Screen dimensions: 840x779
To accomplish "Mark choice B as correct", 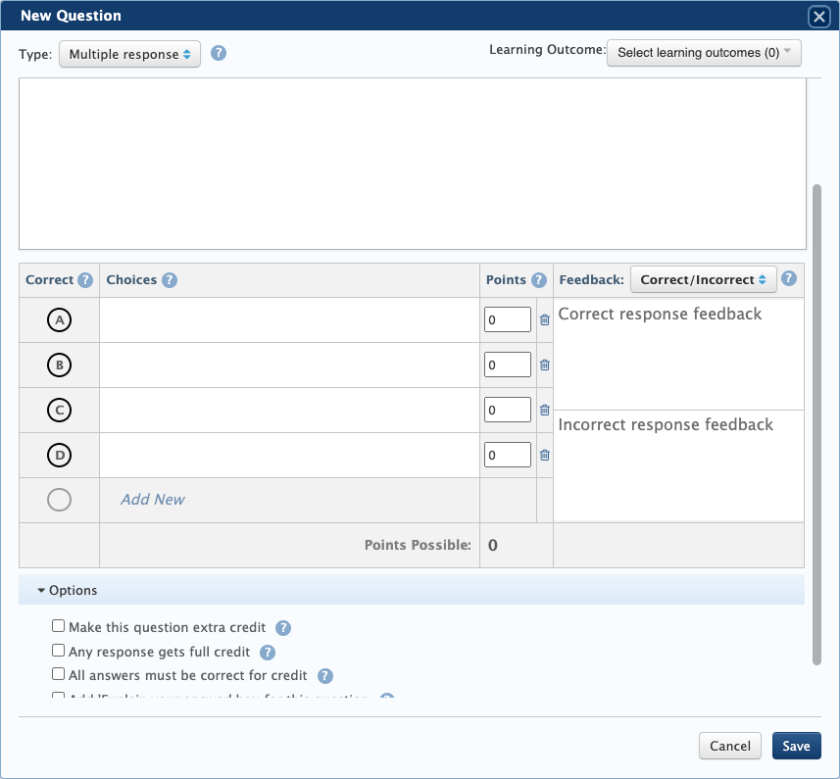I will click(x=59, y=365).
